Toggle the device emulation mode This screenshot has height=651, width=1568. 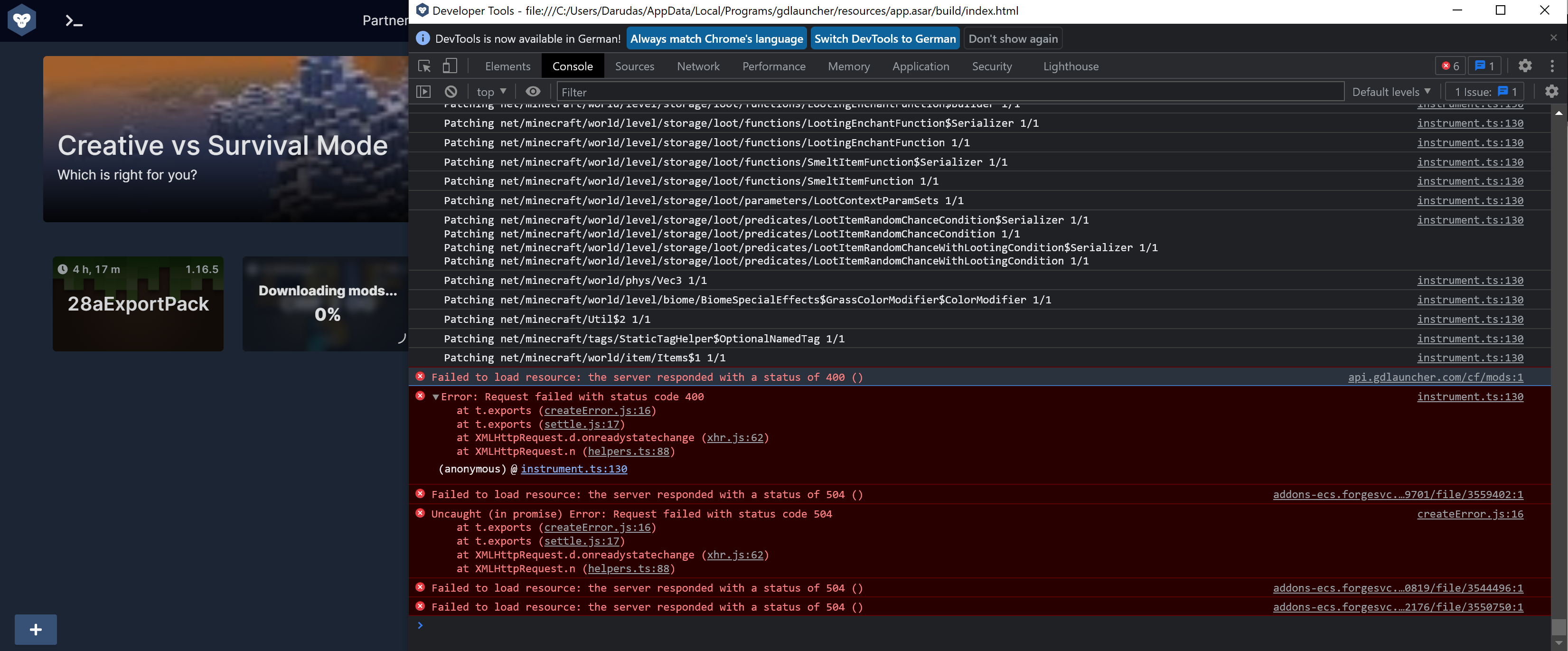(x=450, y=66)
